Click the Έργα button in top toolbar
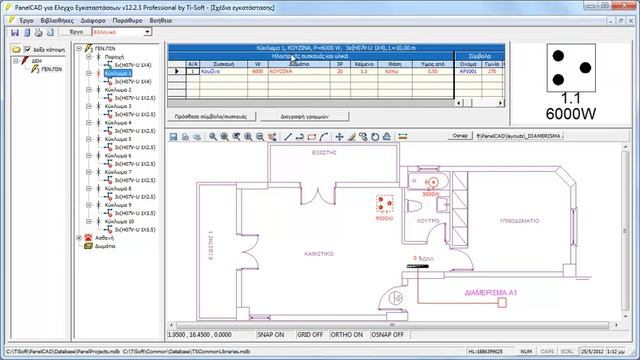Viewport: 640px width, 360px height. (x=76, y=32)
